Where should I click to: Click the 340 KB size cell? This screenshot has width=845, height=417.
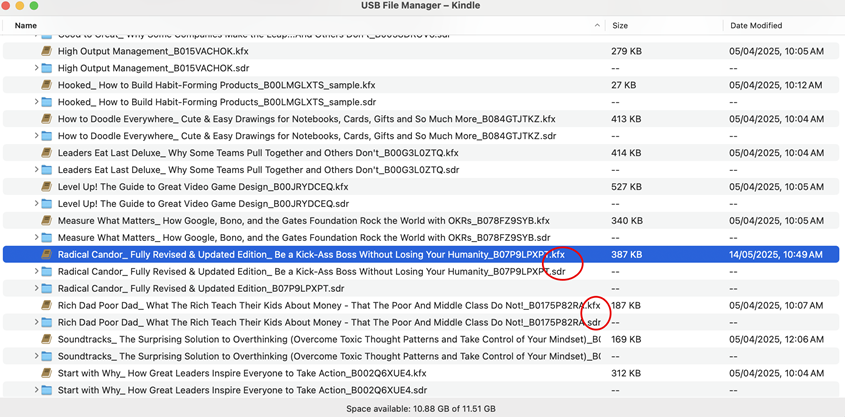[626, 221]
